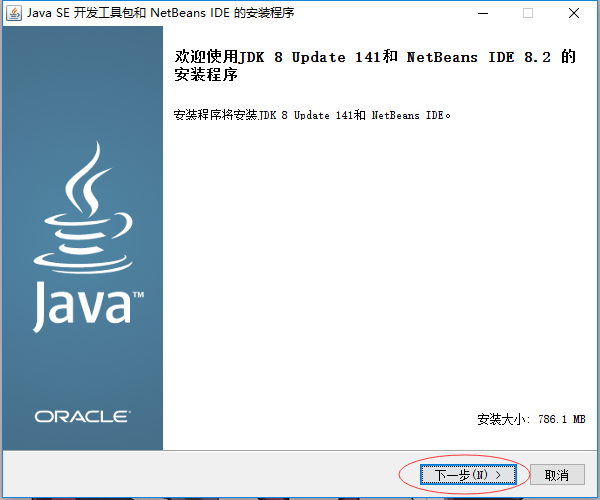This screenshot has width=600, height=500.
Task: Click 'NetBeans IDE 8.2' in the heading
Action: coord(477,57)
